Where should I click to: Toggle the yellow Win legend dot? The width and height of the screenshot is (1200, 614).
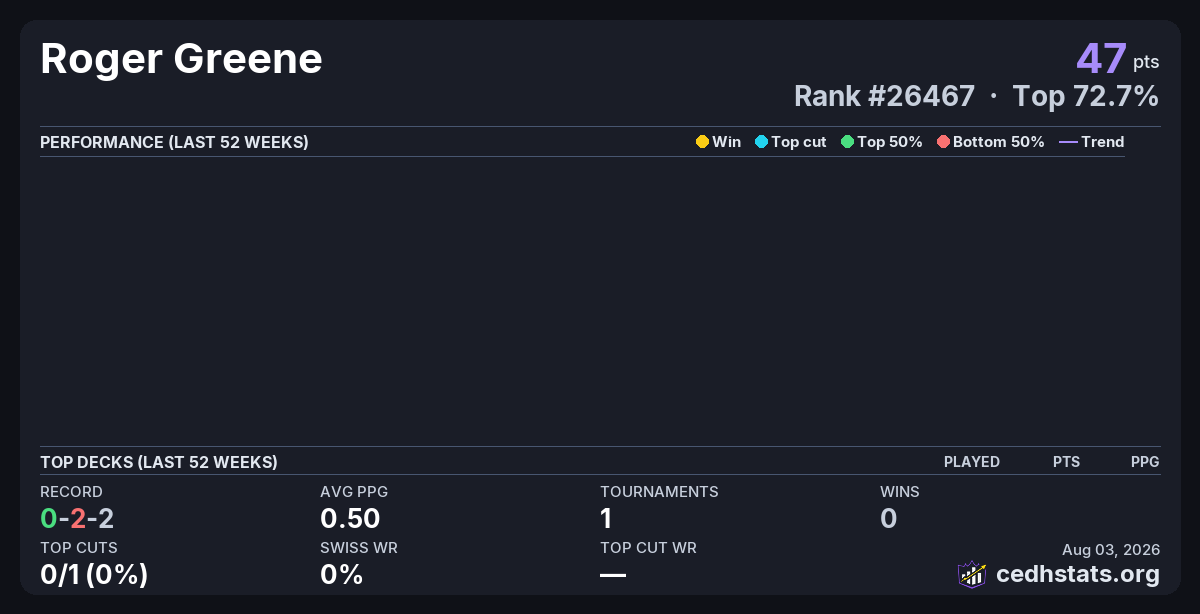point(702,142)
